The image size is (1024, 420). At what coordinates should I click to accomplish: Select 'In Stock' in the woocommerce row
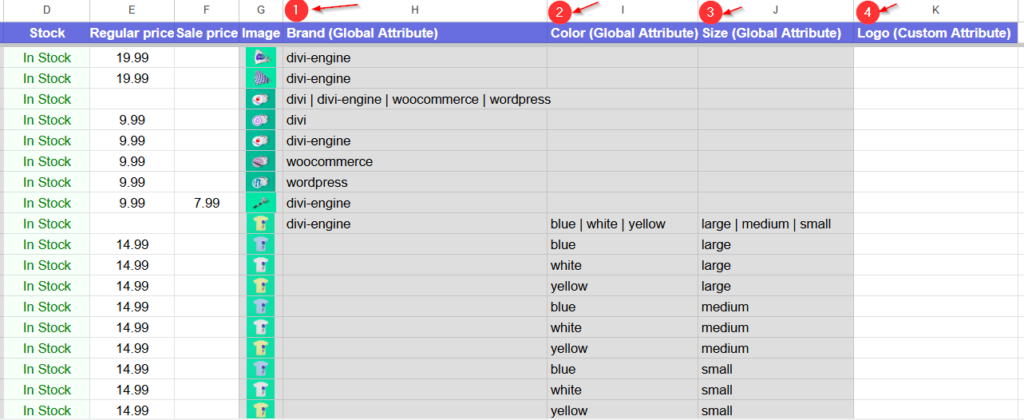pos(46,161)
